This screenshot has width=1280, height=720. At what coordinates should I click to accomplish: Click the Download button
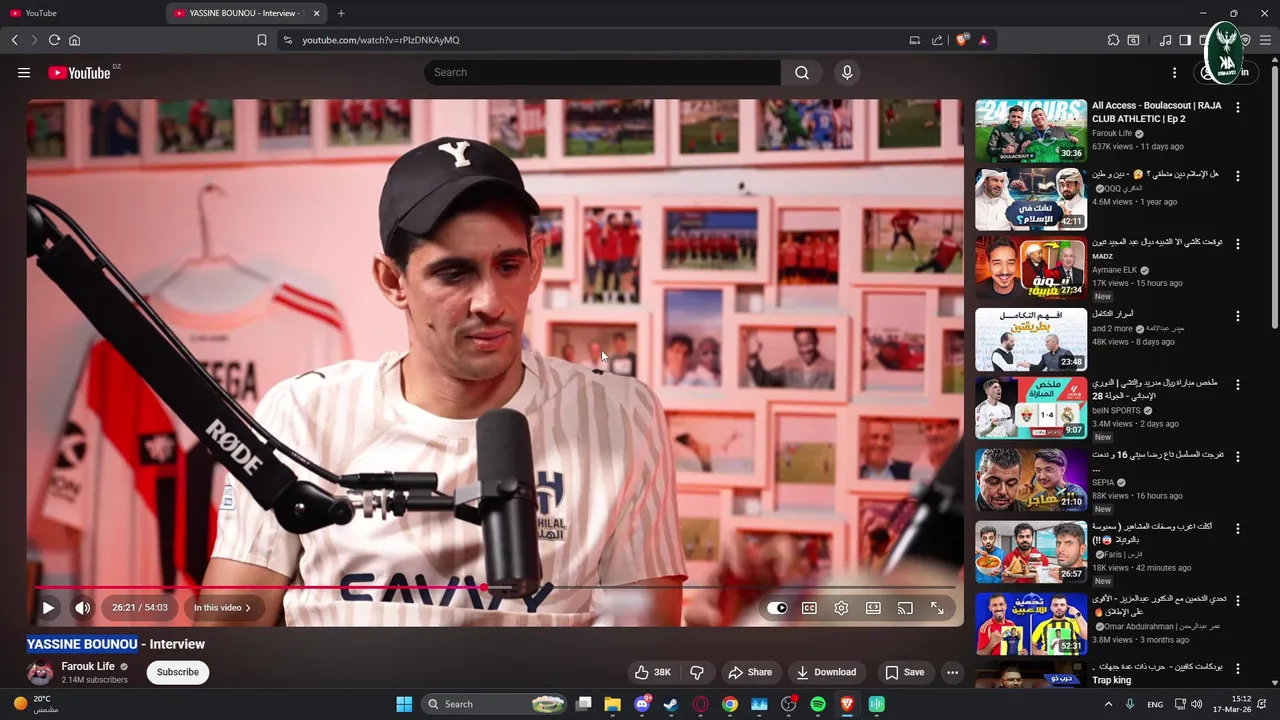click(x=826, y=672)
